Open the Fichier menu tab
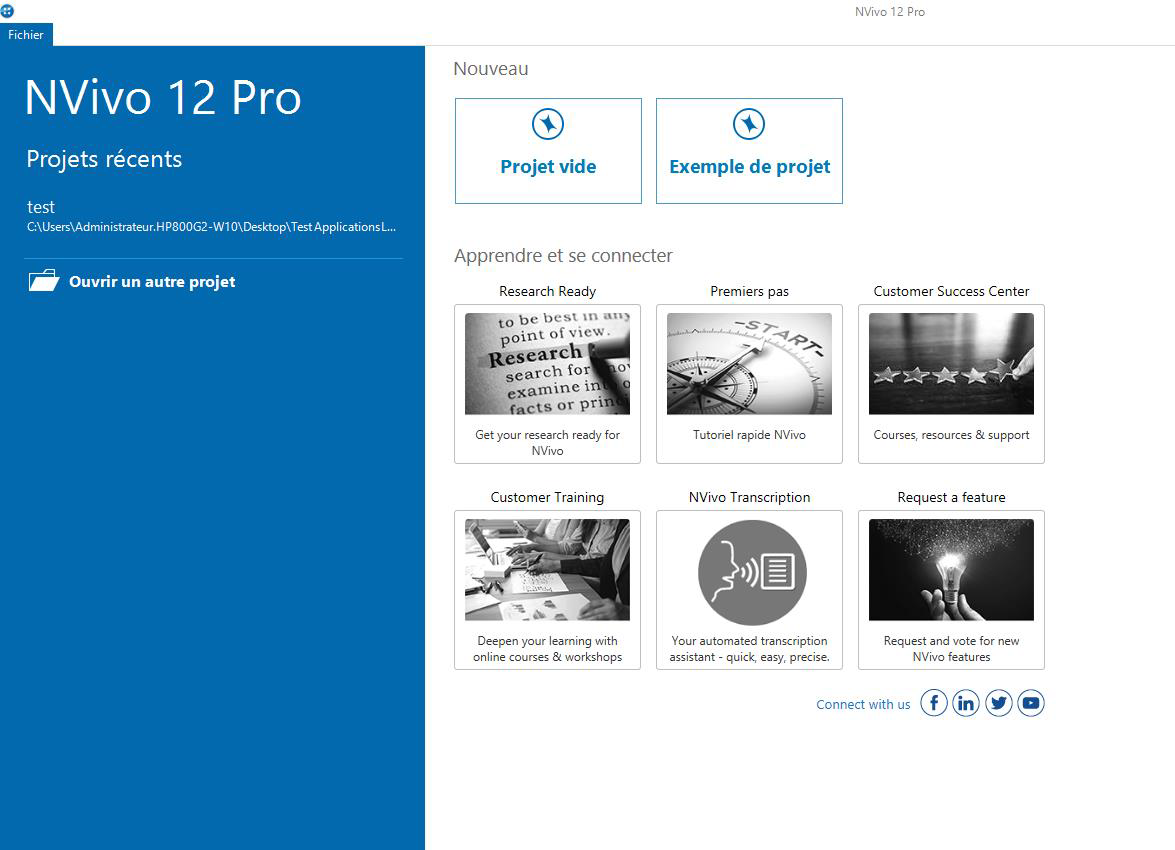 pos(26,34)
